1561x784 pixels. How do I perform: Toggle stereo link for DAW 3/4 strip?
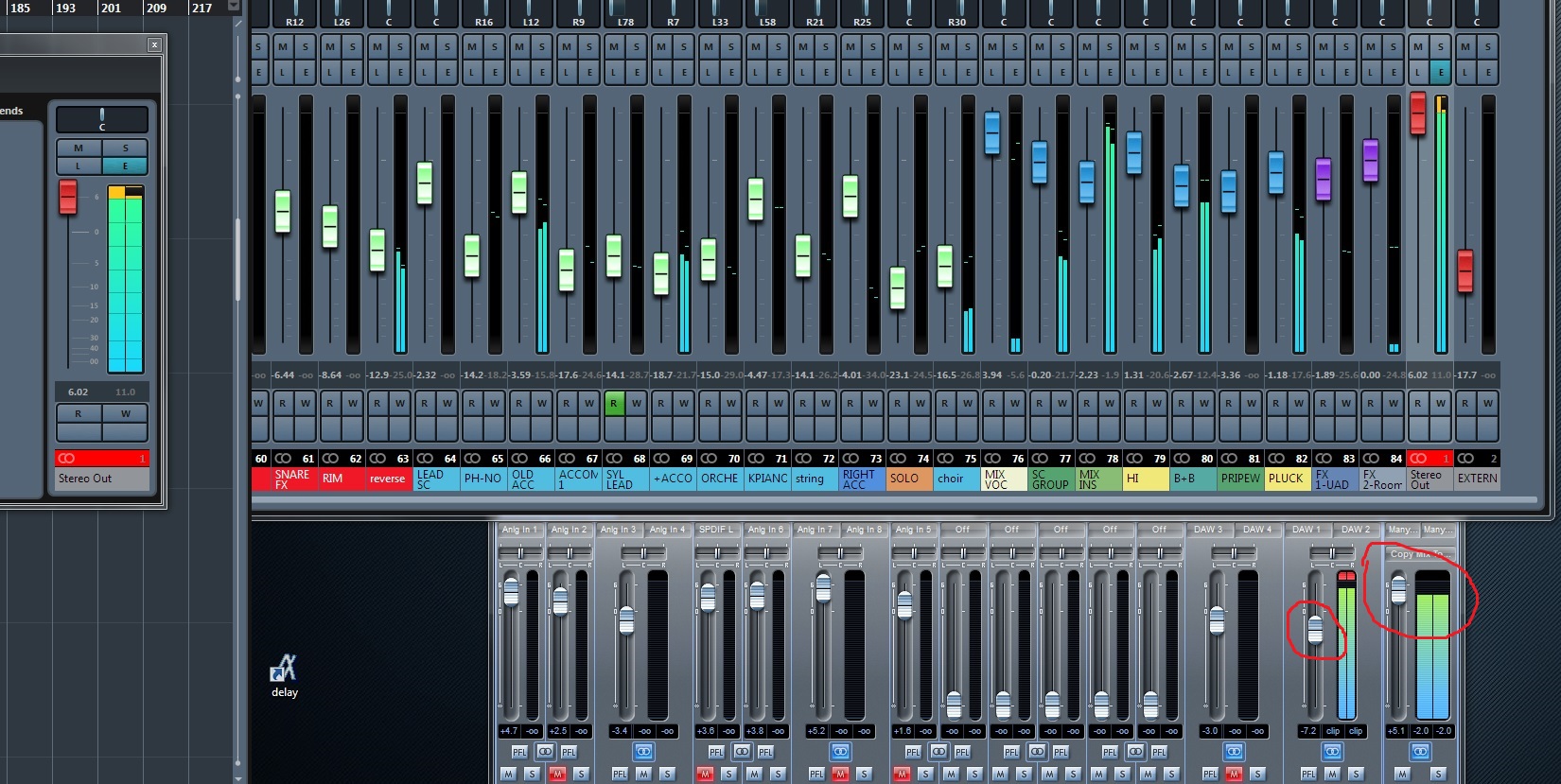[x=1234, y=752]
